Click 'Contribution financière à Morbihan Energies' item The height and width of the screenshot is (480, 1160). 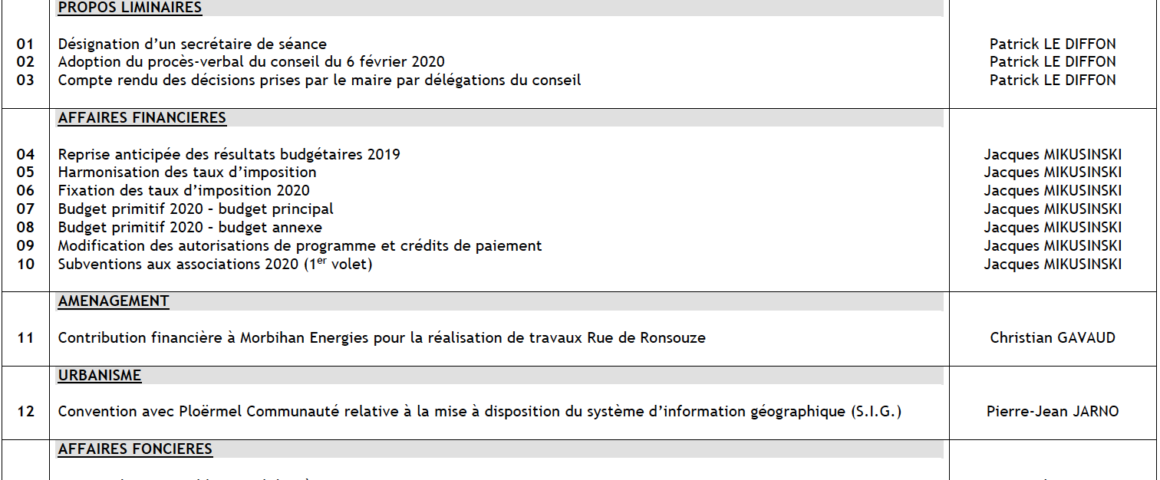381,338
